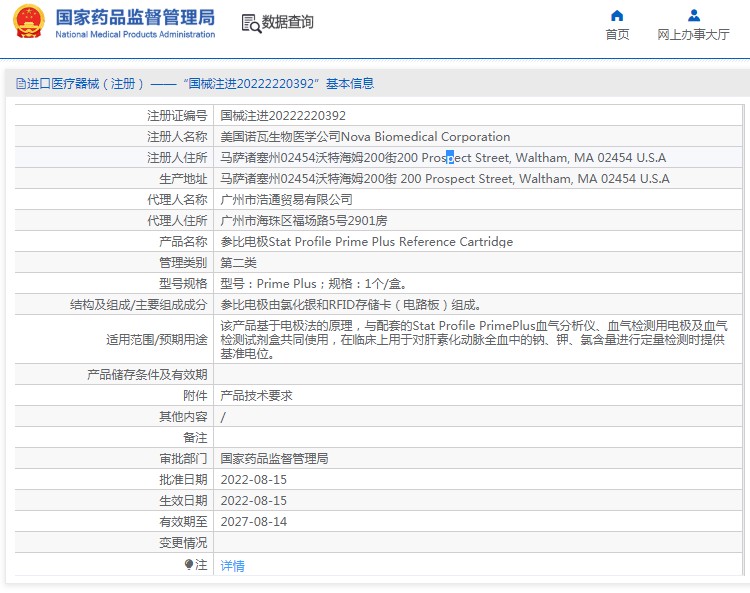750x593 pixels.
Task: Click the 产品储存条件及有效期 label
Action: point(147,375)
